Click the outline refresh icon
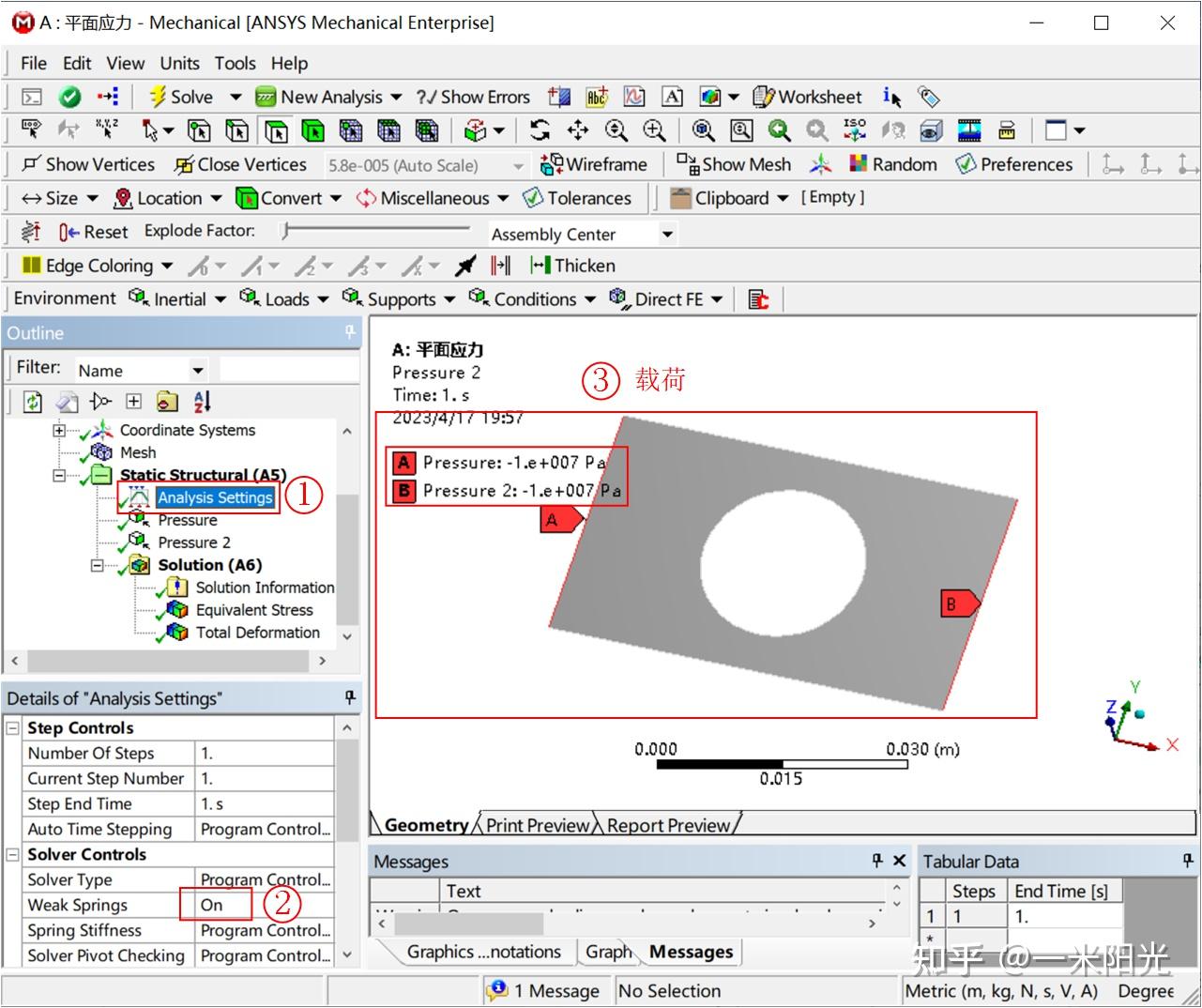This screenshot has height=1008, width=1202. click(x=33, y=402)
